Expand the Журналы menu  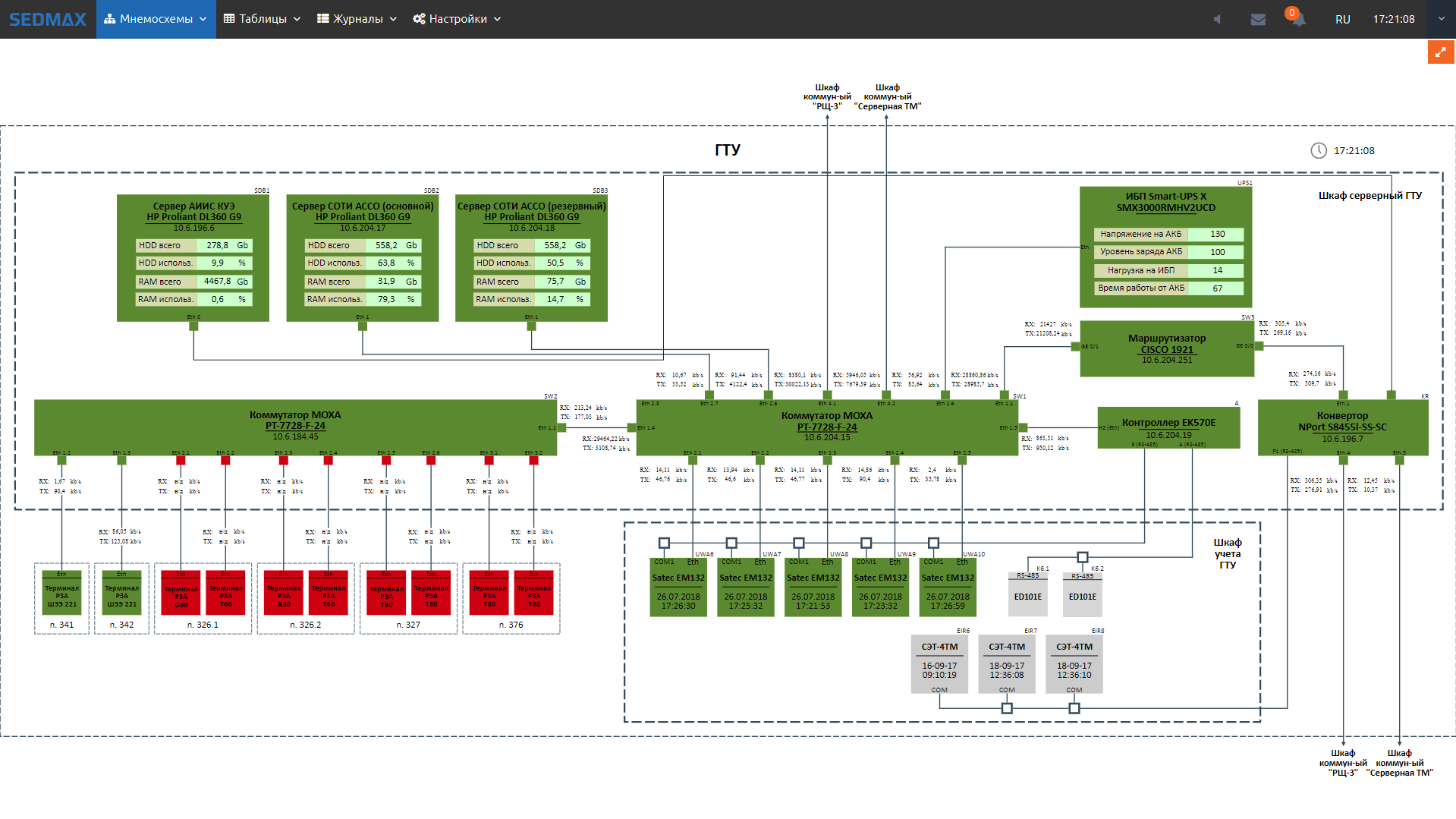click(357, 19)
